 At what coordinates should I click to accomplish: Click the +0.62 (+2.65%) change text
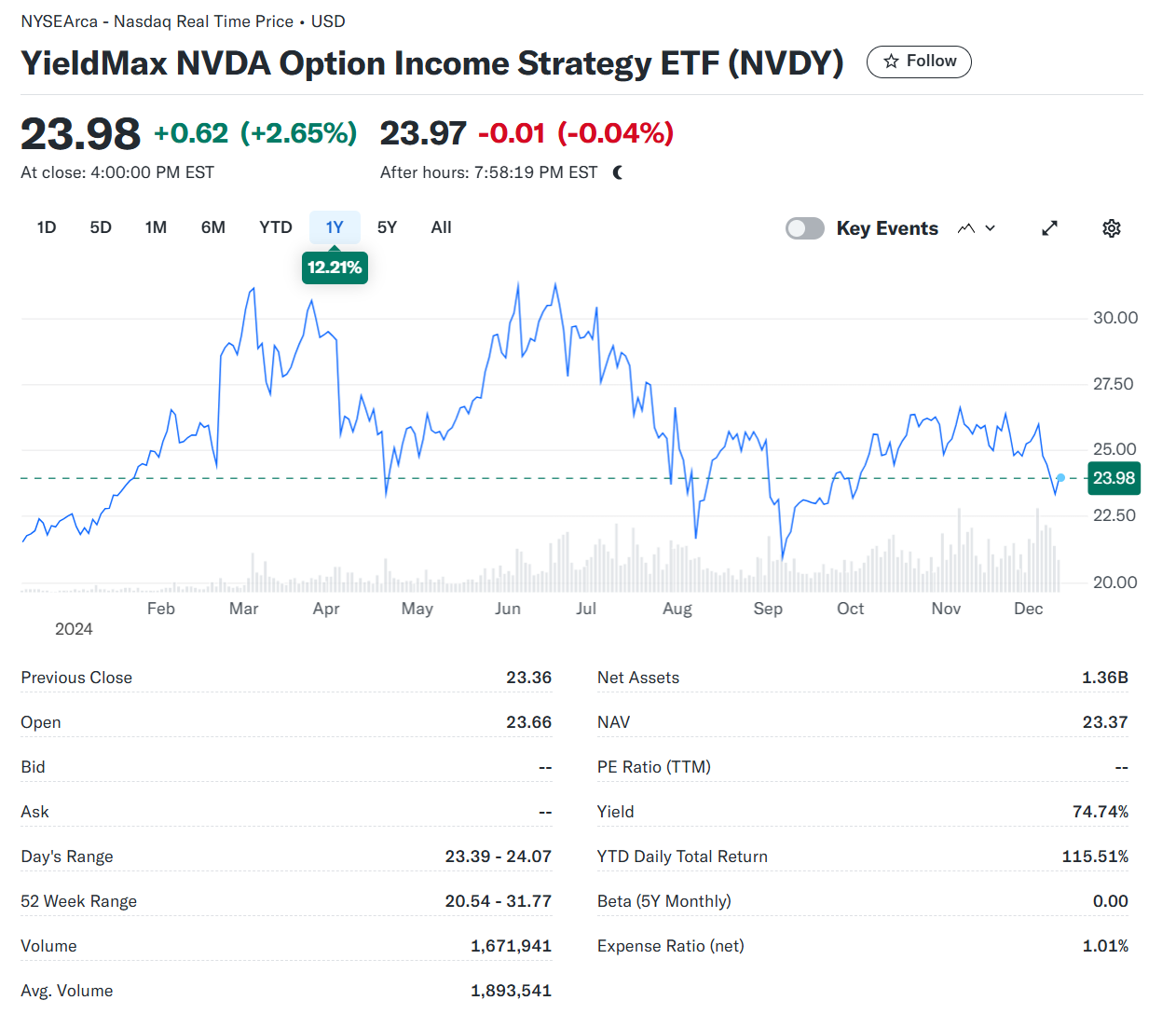(255, 133)
